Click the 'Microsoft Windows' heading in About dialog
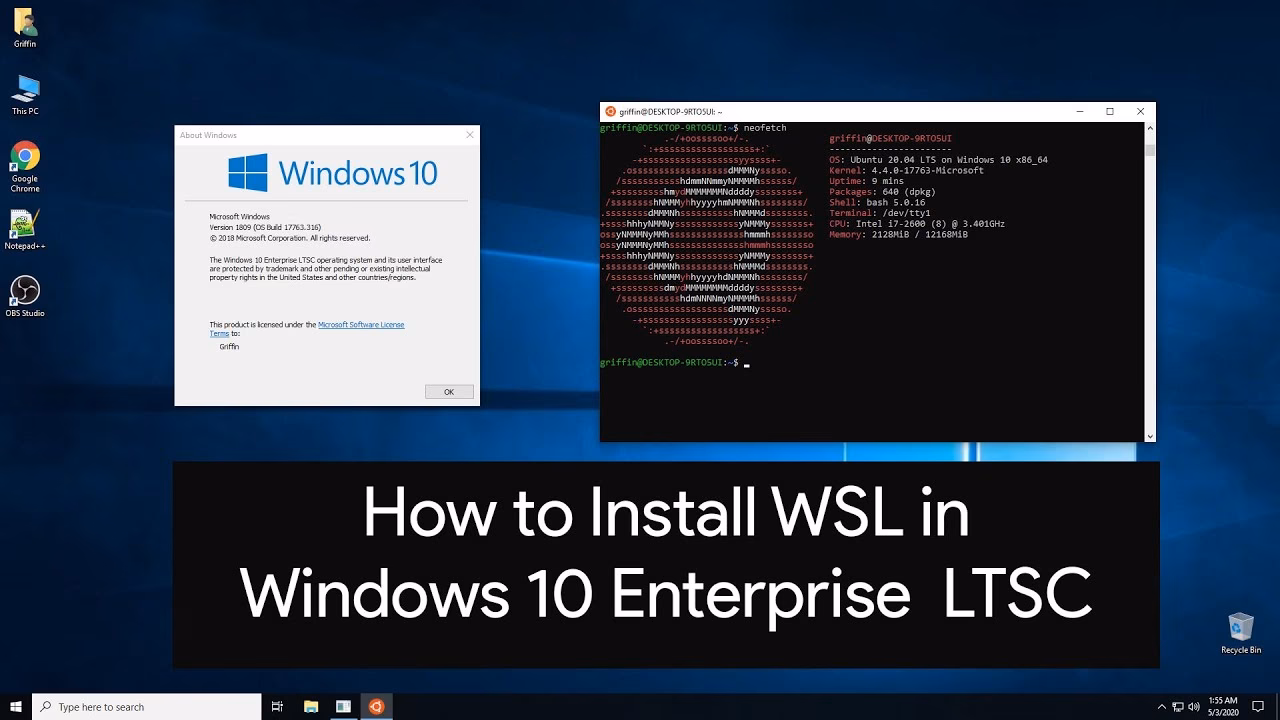 click(x=239, y=217)
